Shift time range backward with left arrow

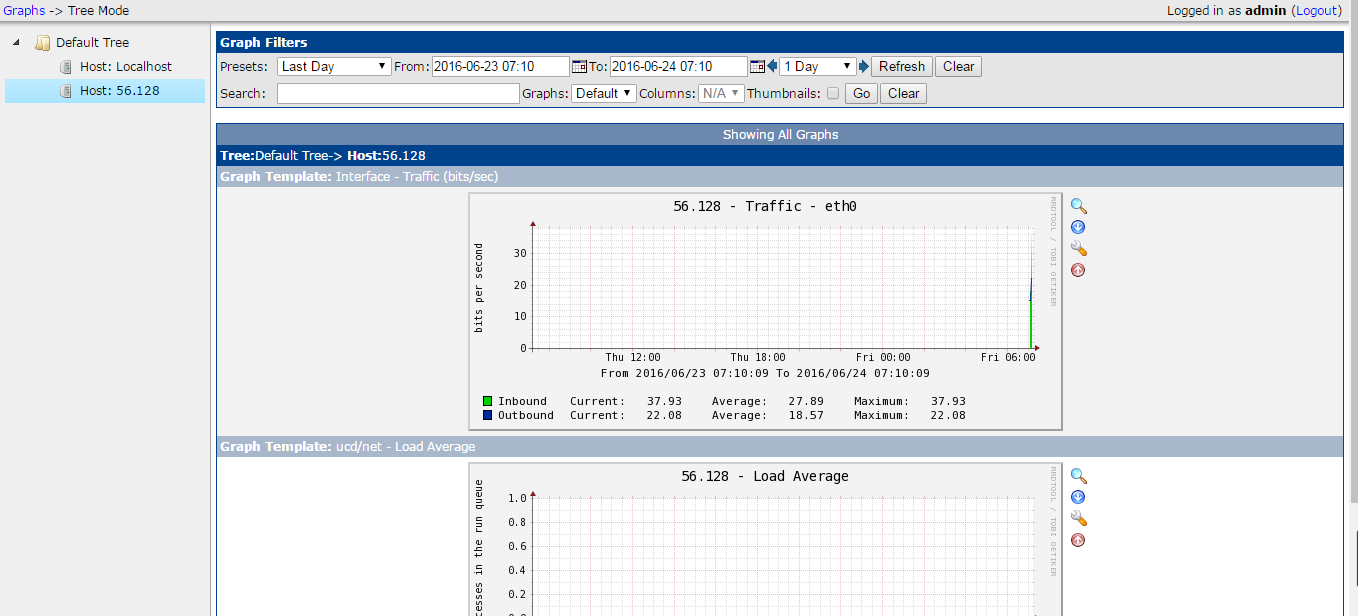coord(772,67)
